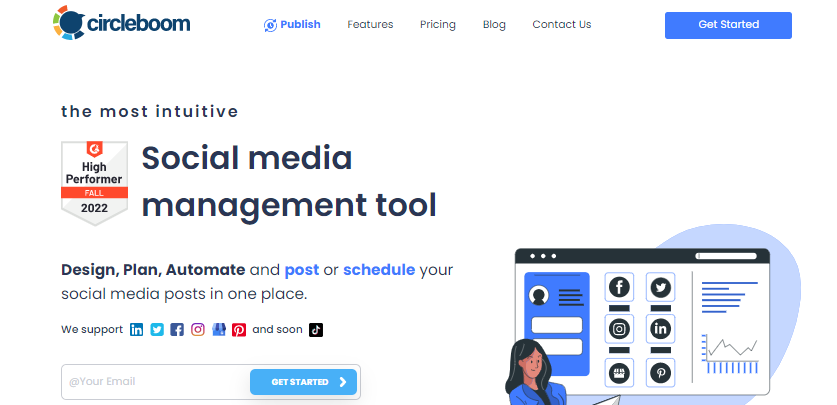Click the Pinterest circle icon in the illustration
The height and width of the screenshot is (405, 837).
pos(661,372)
